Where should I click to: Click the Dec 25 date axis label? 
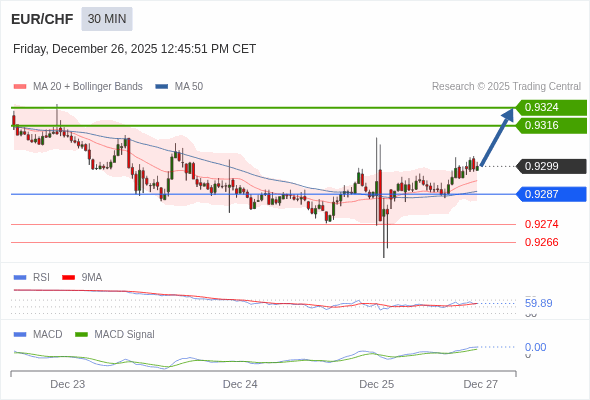[x=377, y=384]
